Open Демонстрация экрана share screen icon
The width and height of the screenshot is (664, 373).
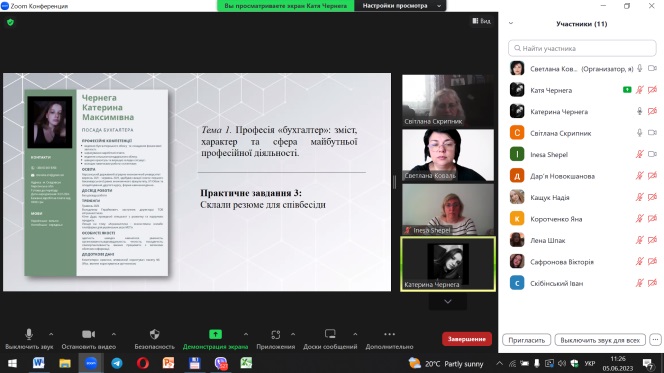tap(215, 334)
